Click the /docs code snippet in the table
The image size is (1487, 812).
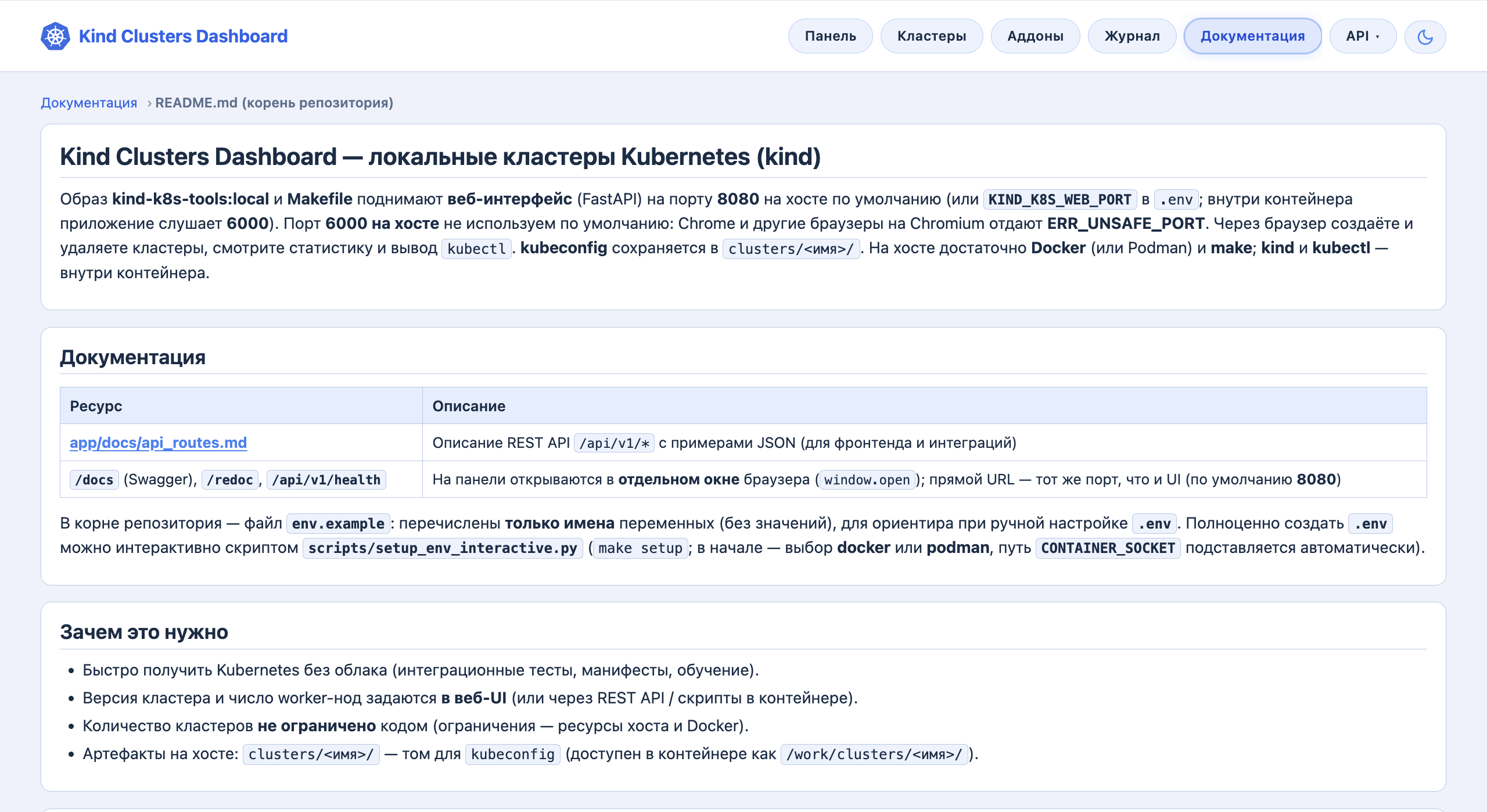(x=94, y=480)
